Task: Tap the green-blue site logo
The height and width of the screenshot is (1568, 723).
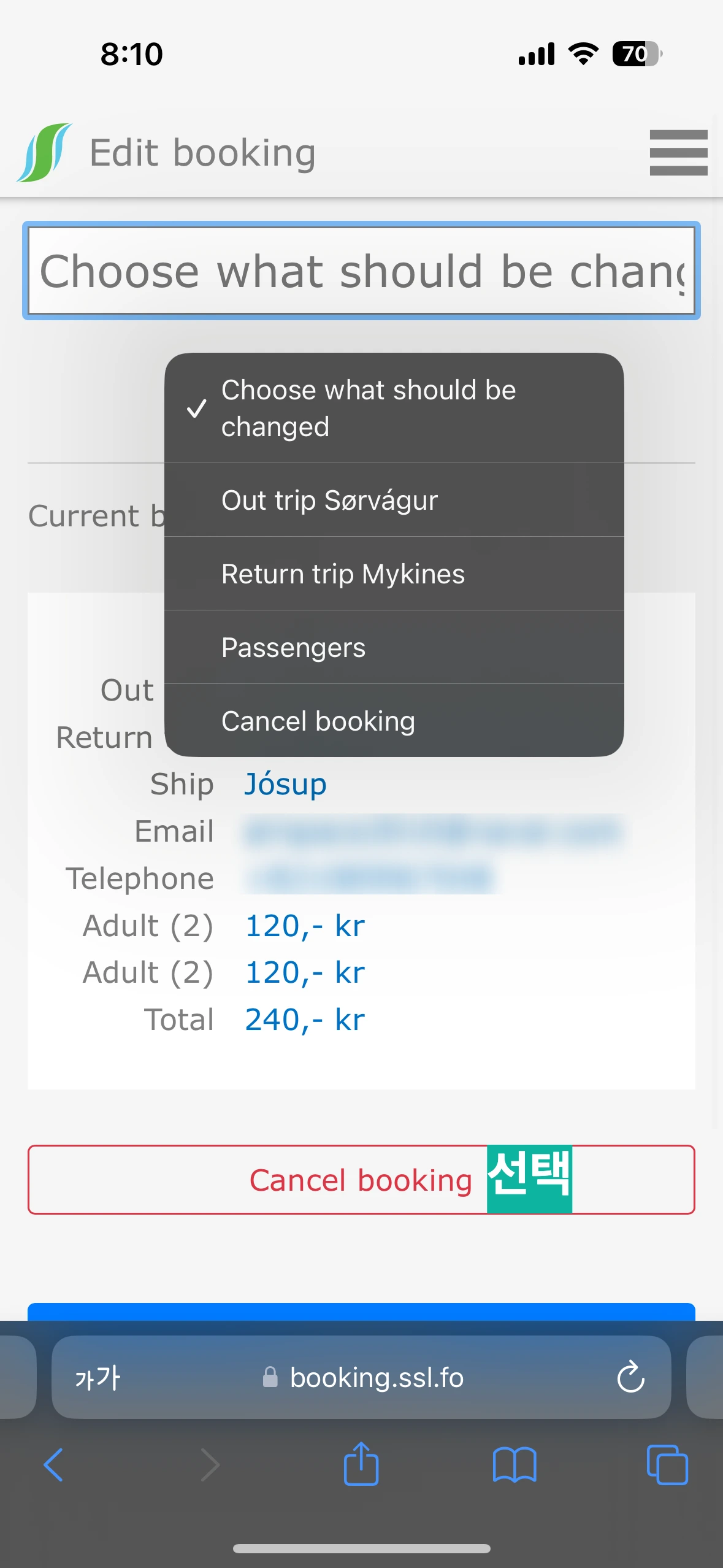Action: [x=44, y=153]
